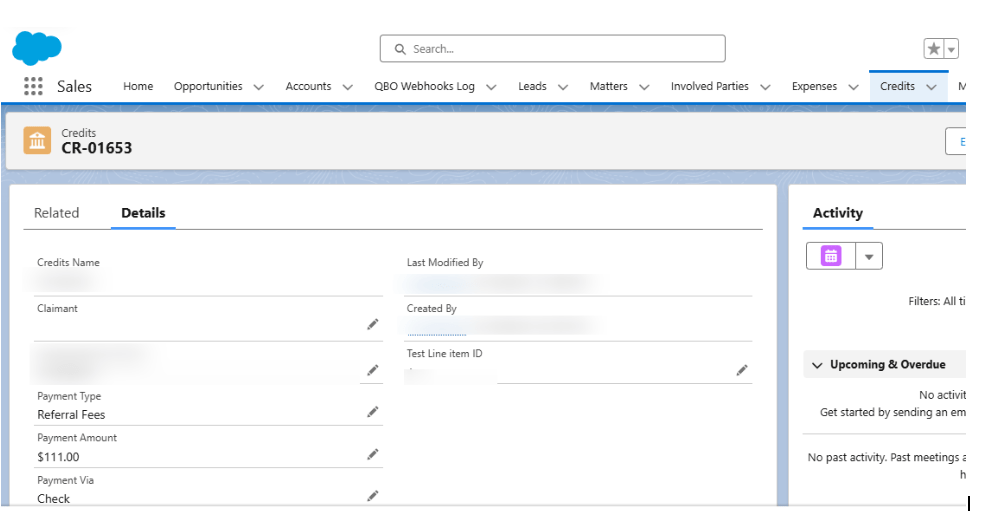Expand the Opportunities tab chevron
The image size is (1003, 511).
258,87
